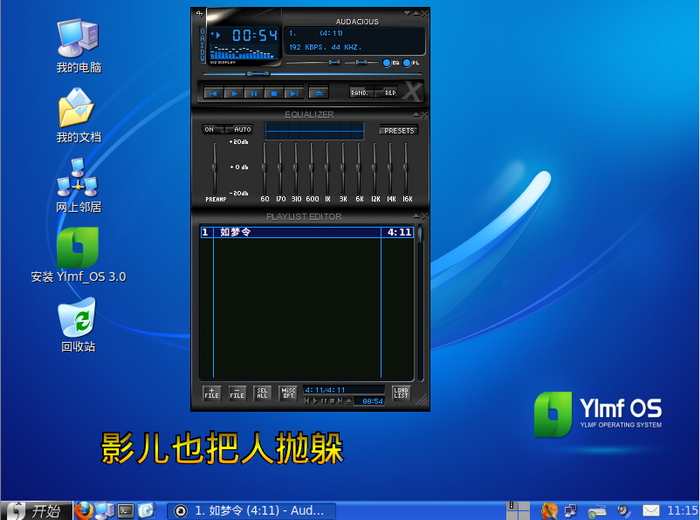Image resolution: width=700 pixels, height=520 pixels.
Task: Open MISC OPT menu in playlist editor
Action: [x=288, y=393]
